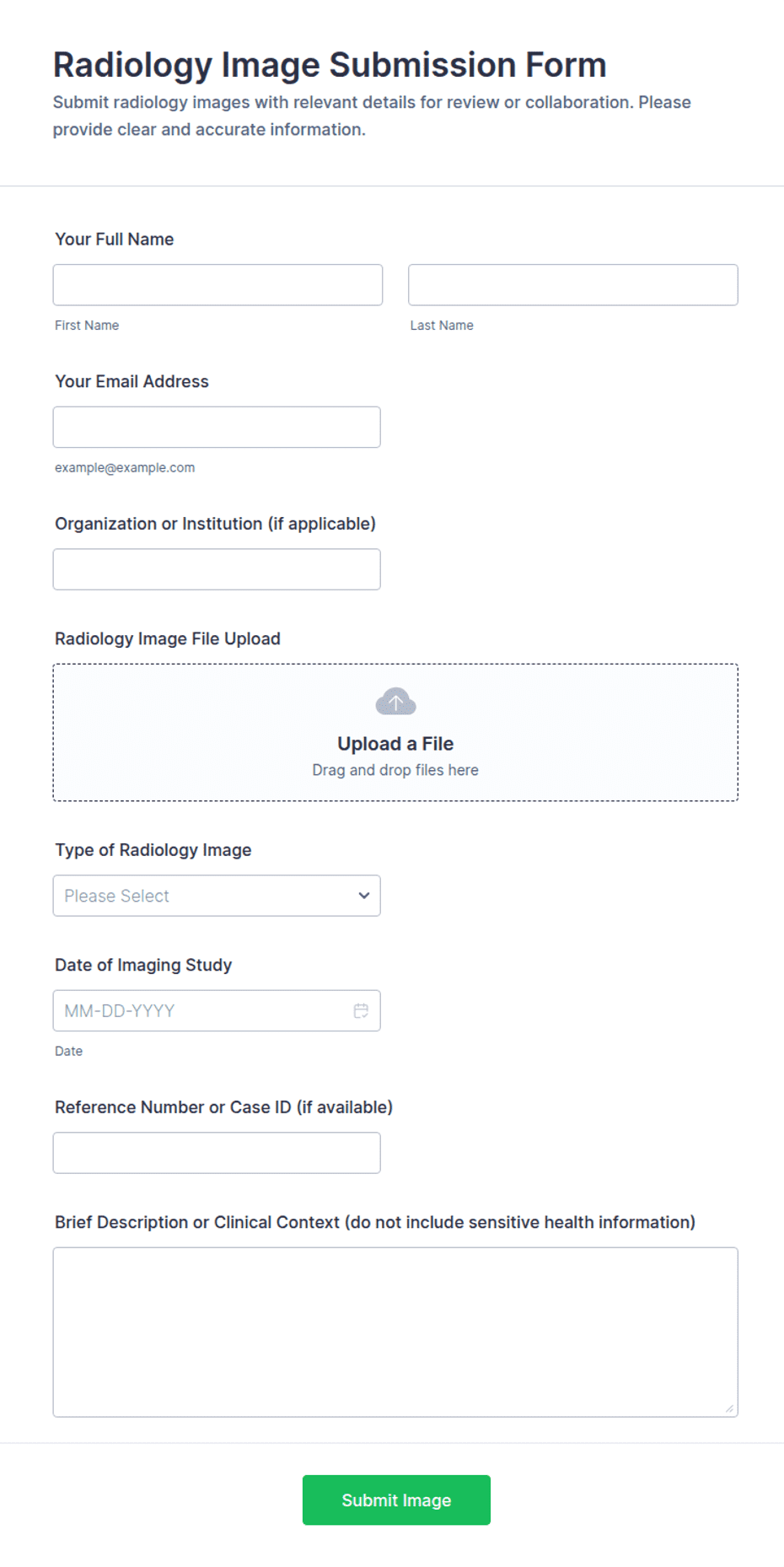Click the Please Select placeholder text
The height and width of the screenshot is (1567, 784).
117,896
